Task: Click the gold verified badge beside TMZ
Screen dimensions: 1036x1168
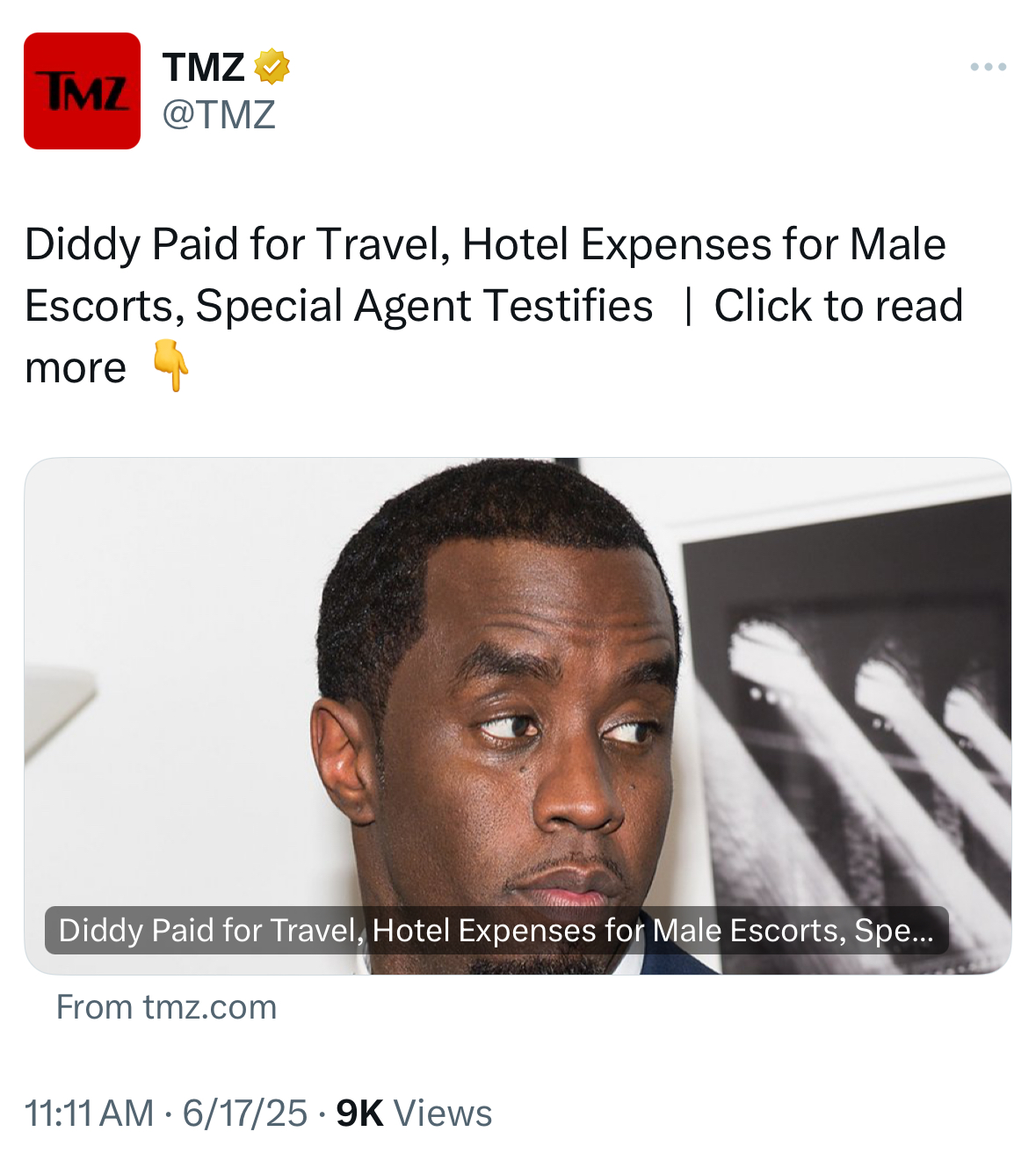Action: 272,67
